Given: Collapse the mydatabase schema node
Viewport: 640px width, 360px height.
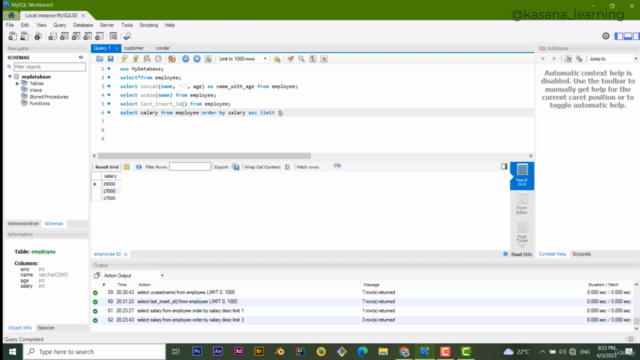Looking at the screenshot, I should click(10, 76).
